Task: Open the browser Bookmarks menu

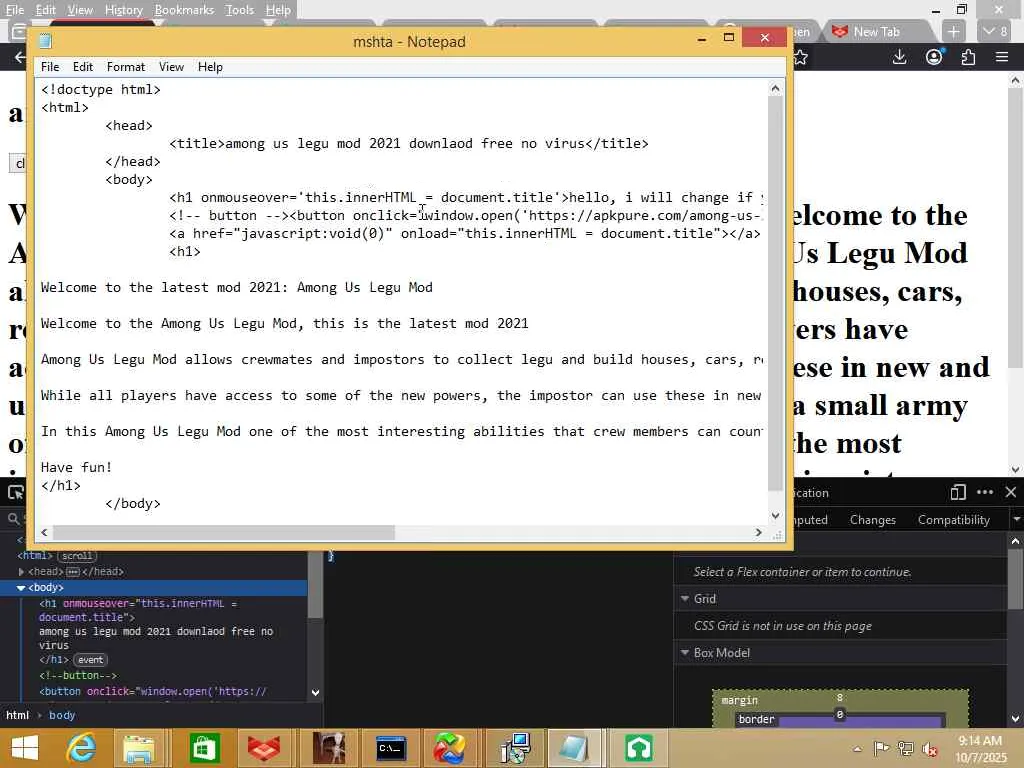Action: pyautogui.click(x=184, y=10)
